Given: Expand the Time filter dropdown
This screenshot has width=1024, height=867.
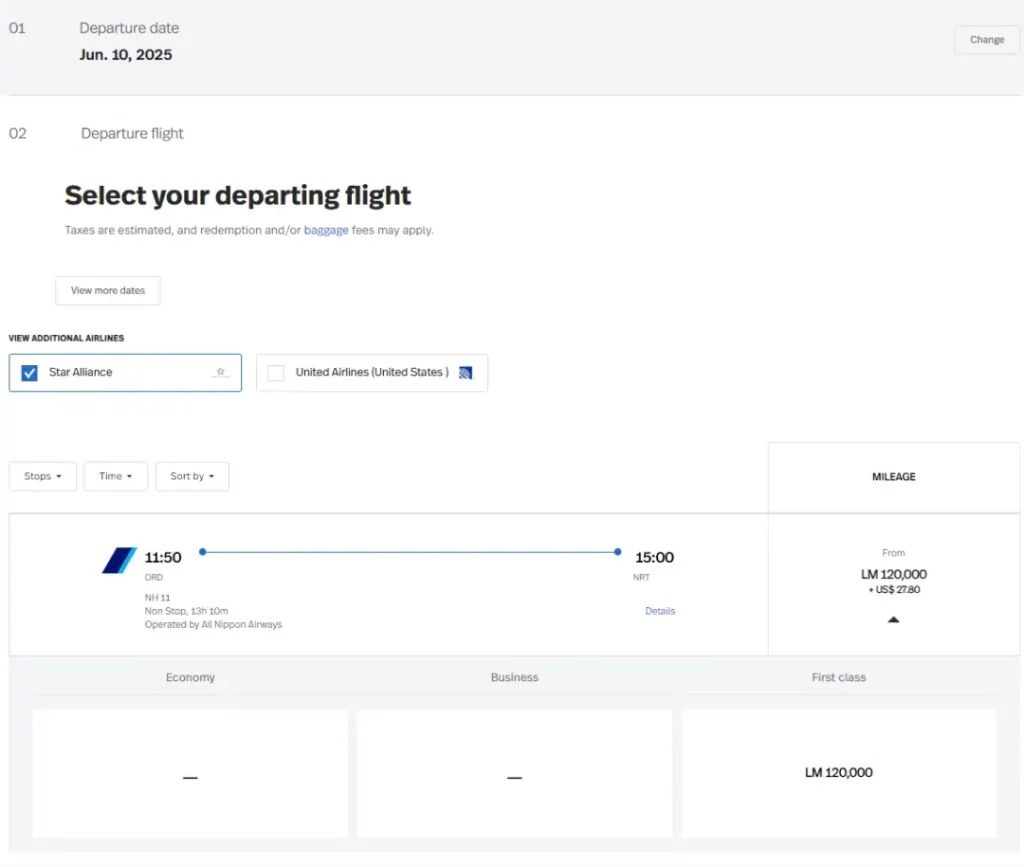Looking at the screenshot, I should 116,477.
